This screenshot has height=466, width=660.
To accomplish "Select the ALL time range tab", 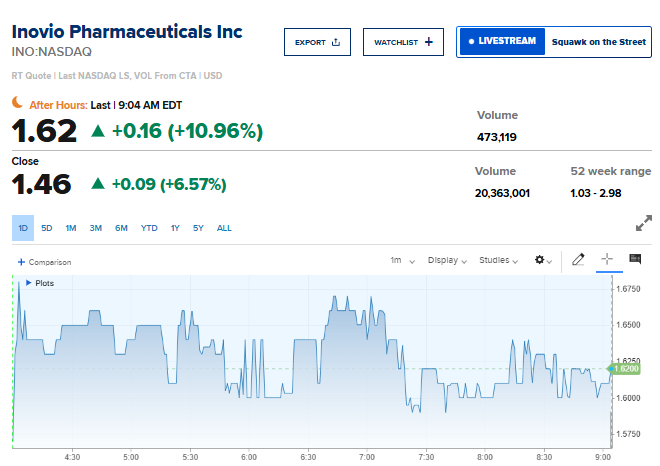I will click(x=224, y=228).
